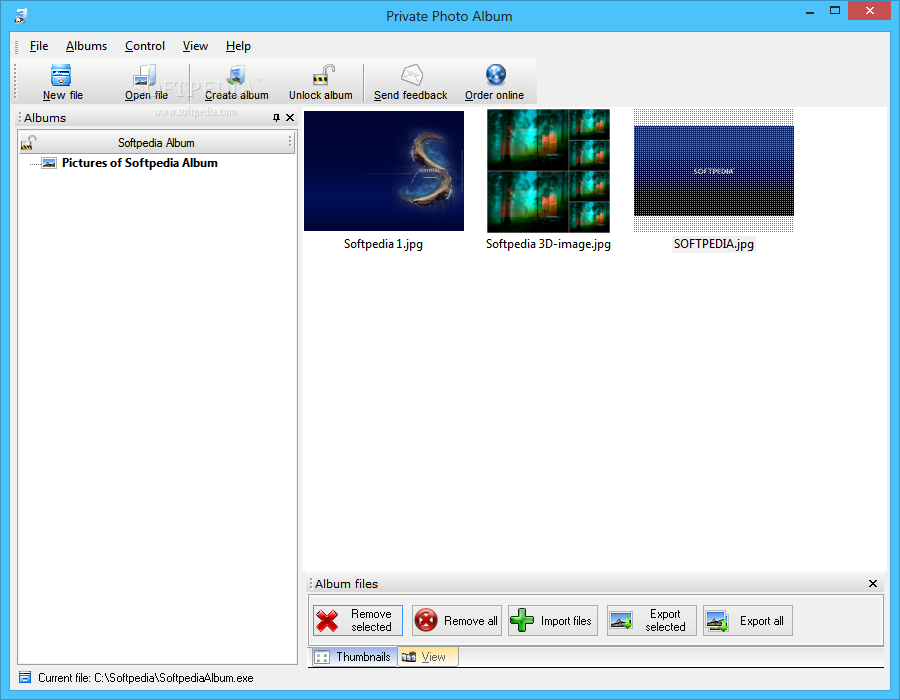Close the Albums panel

tap(290, 118)
